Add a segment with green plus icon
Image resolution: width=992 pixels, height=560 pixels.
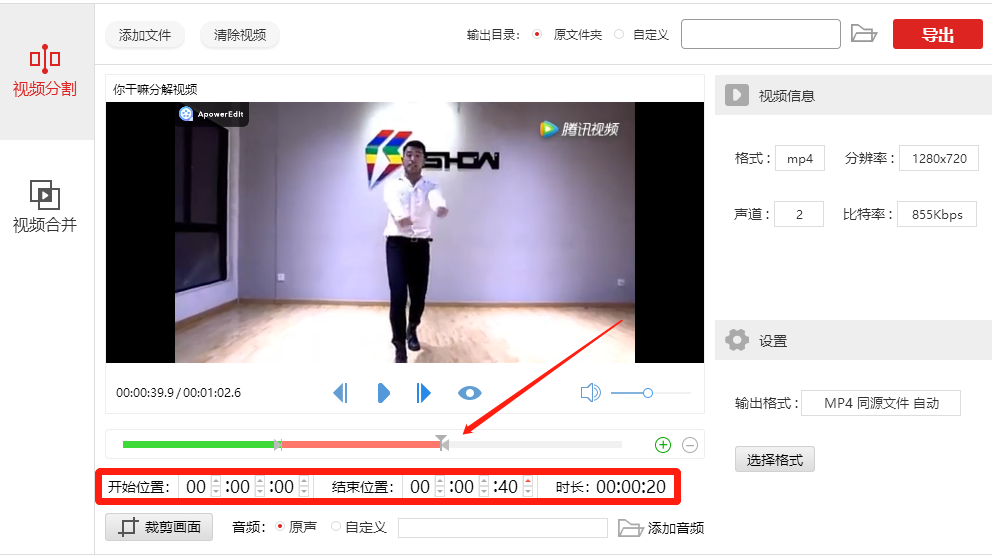663,445
